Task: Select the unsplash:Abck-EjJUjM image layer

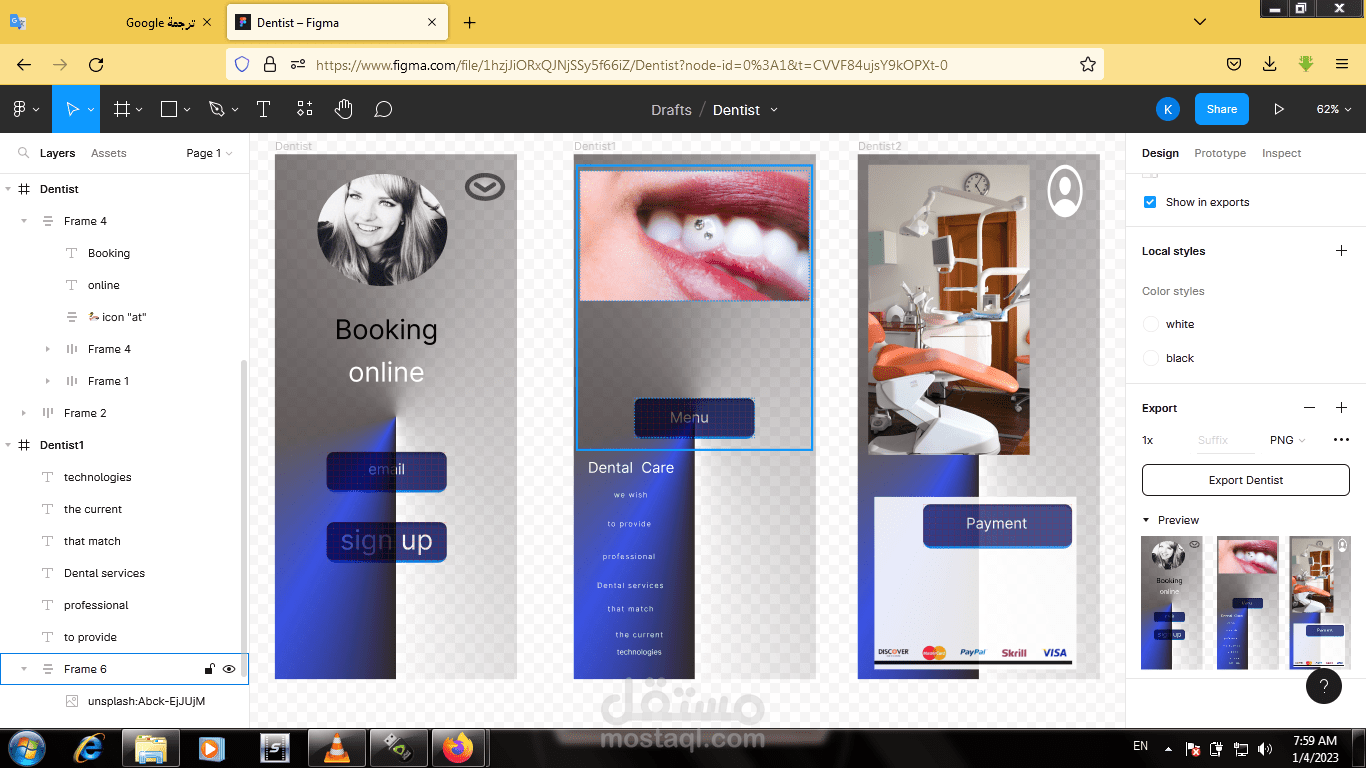Action: 146,701
